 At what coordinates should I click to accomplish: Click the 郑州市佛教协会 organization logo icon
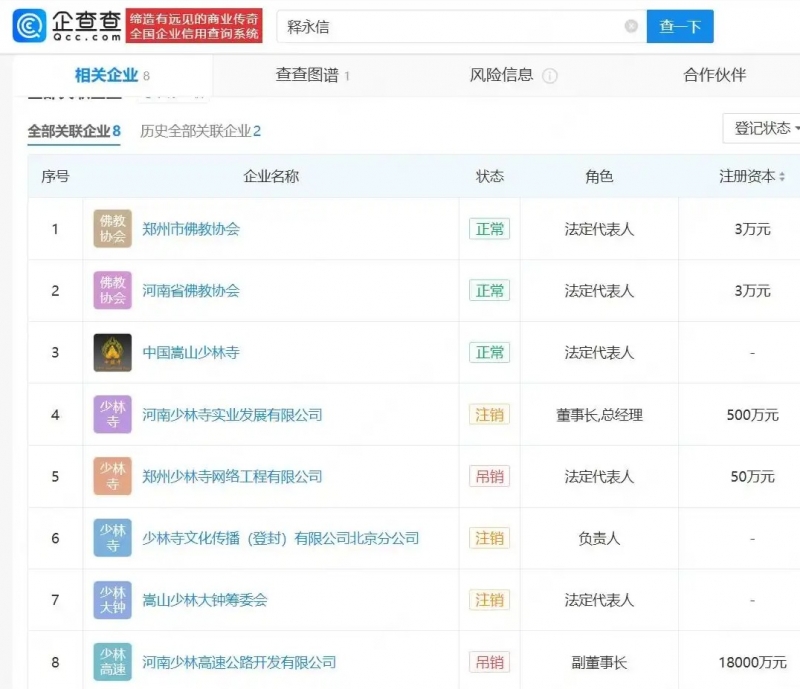(x=112, y=229)
